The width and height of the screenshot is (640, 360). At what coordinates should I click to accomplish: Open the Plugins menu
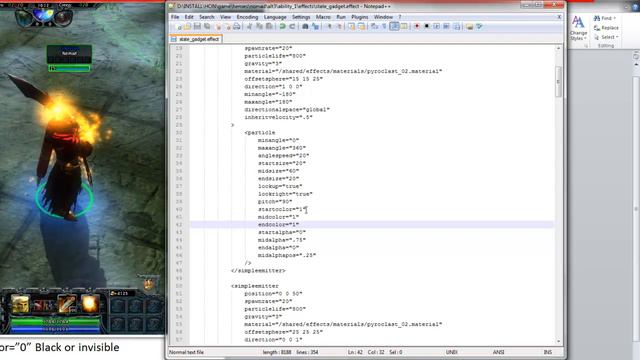(360, 17)
